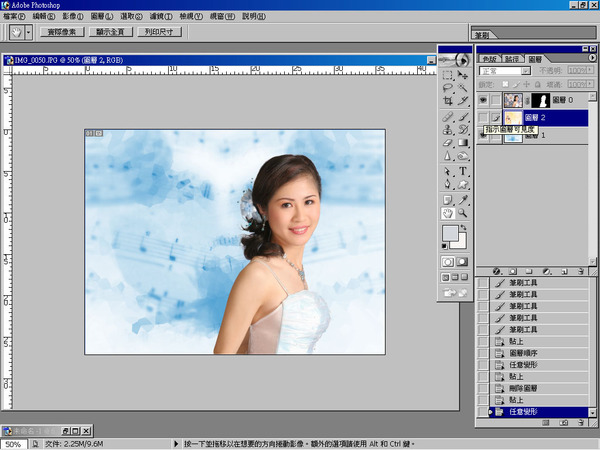Screen dimensions: 600x450
Task: Toggle visibility eye of 圖層 1
Action: click(484, 136)
